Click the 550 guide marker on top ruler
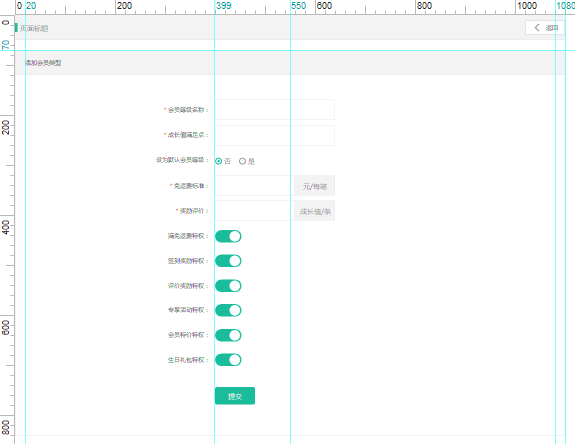Image resolution: width=575 pixels, height=444 pixels. (299, 5)
